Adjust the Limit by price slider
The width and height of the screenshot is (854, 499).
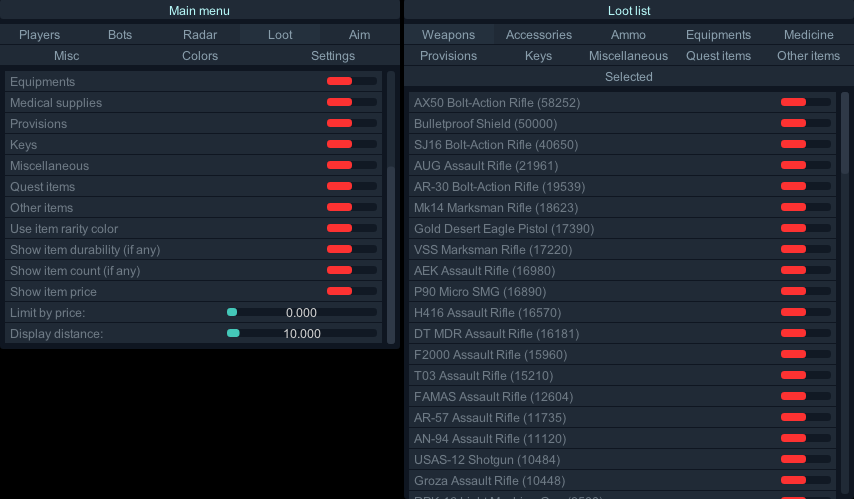[302, 312]
